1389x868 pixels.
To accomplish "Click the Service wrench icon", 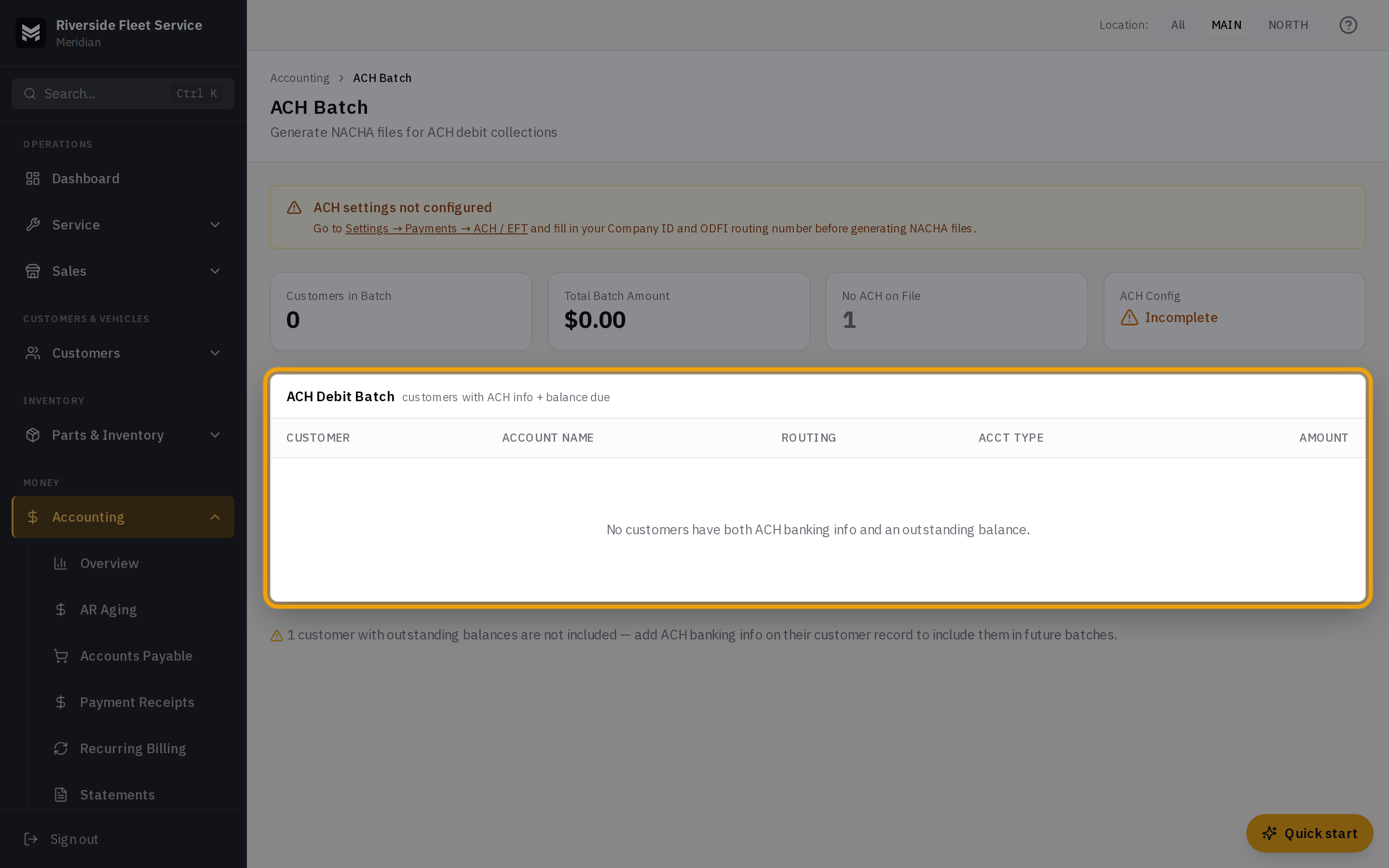I will pos(33,224).
